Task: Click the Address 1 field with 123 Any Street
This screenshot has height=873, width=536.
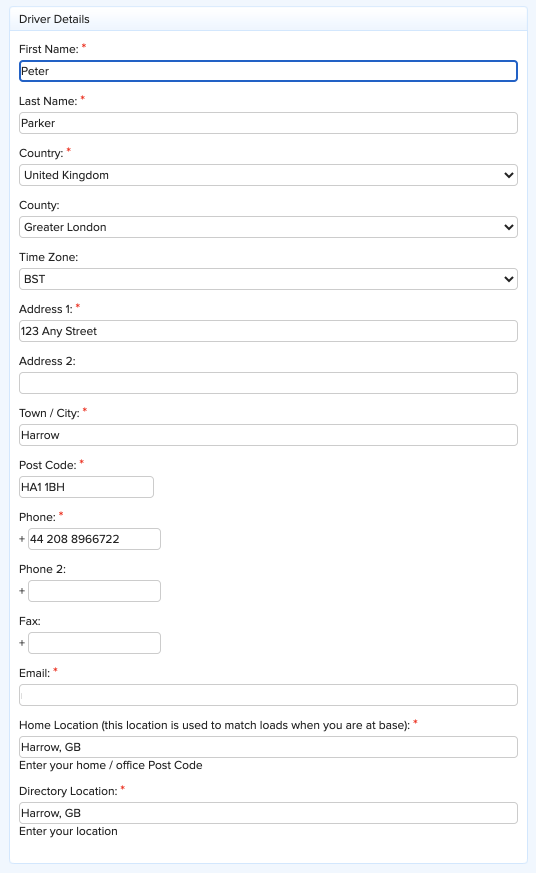Action: 268,331
